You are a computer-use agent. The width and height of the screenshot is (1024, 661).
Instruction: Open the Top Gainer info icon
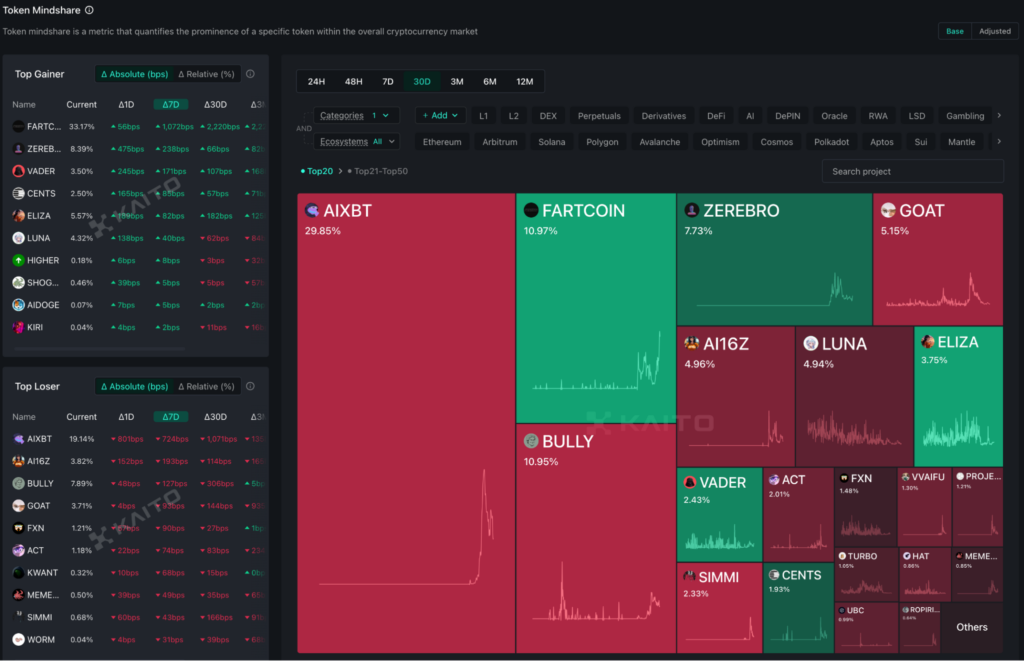(x=250, y=74)
